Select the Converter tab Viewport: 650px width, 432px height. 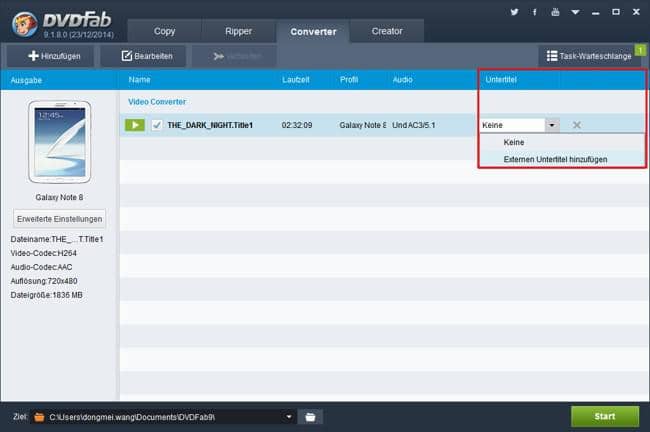pos(313,31)
